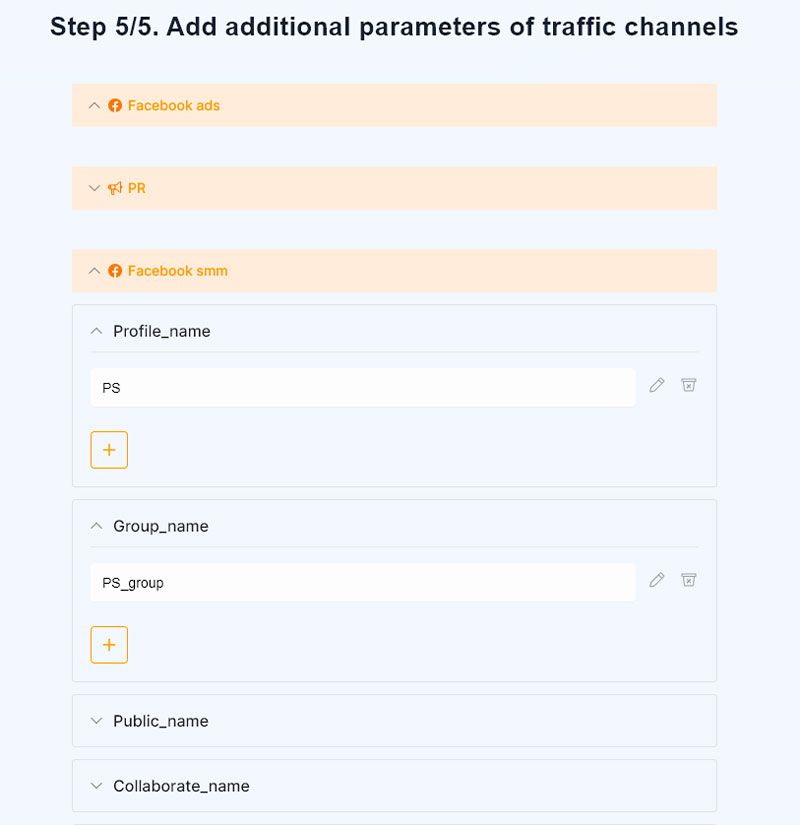
Task: Edit the PS_group entry
Action: tap(656, 580)
